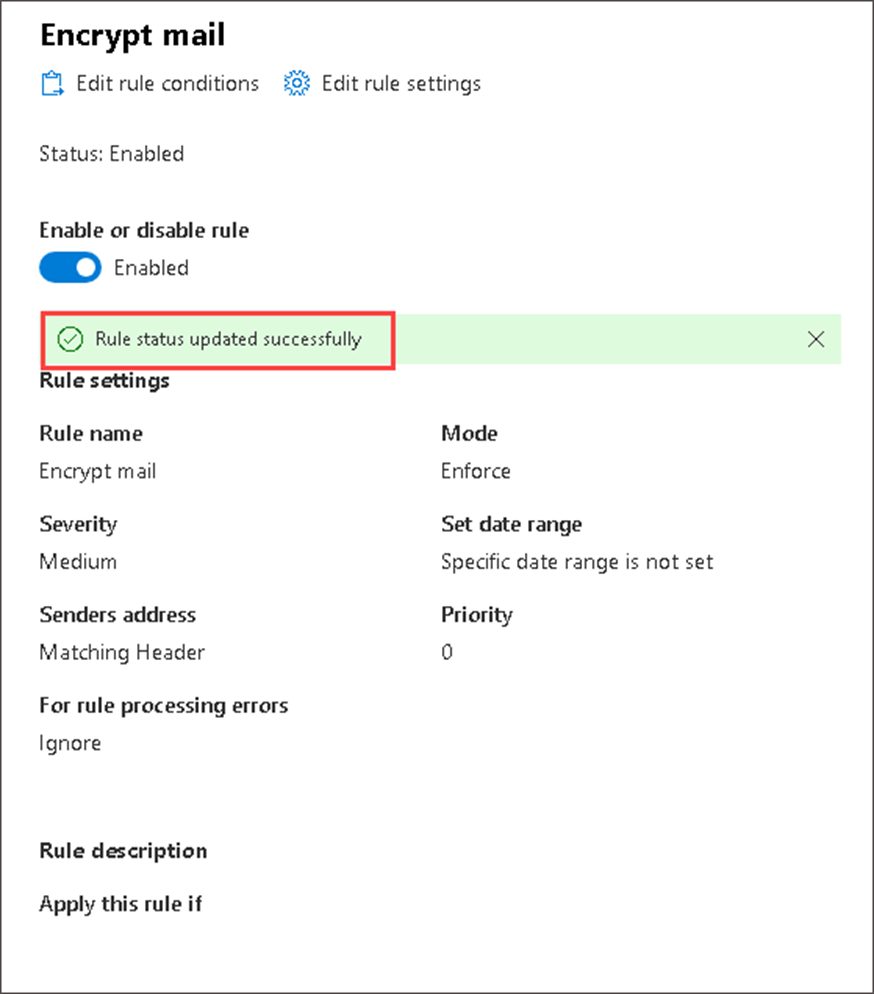Click the 'Rule status updated successfully' message
Image resolution: width=874 pixels, height=994 pixels.
tap(228, 339)
